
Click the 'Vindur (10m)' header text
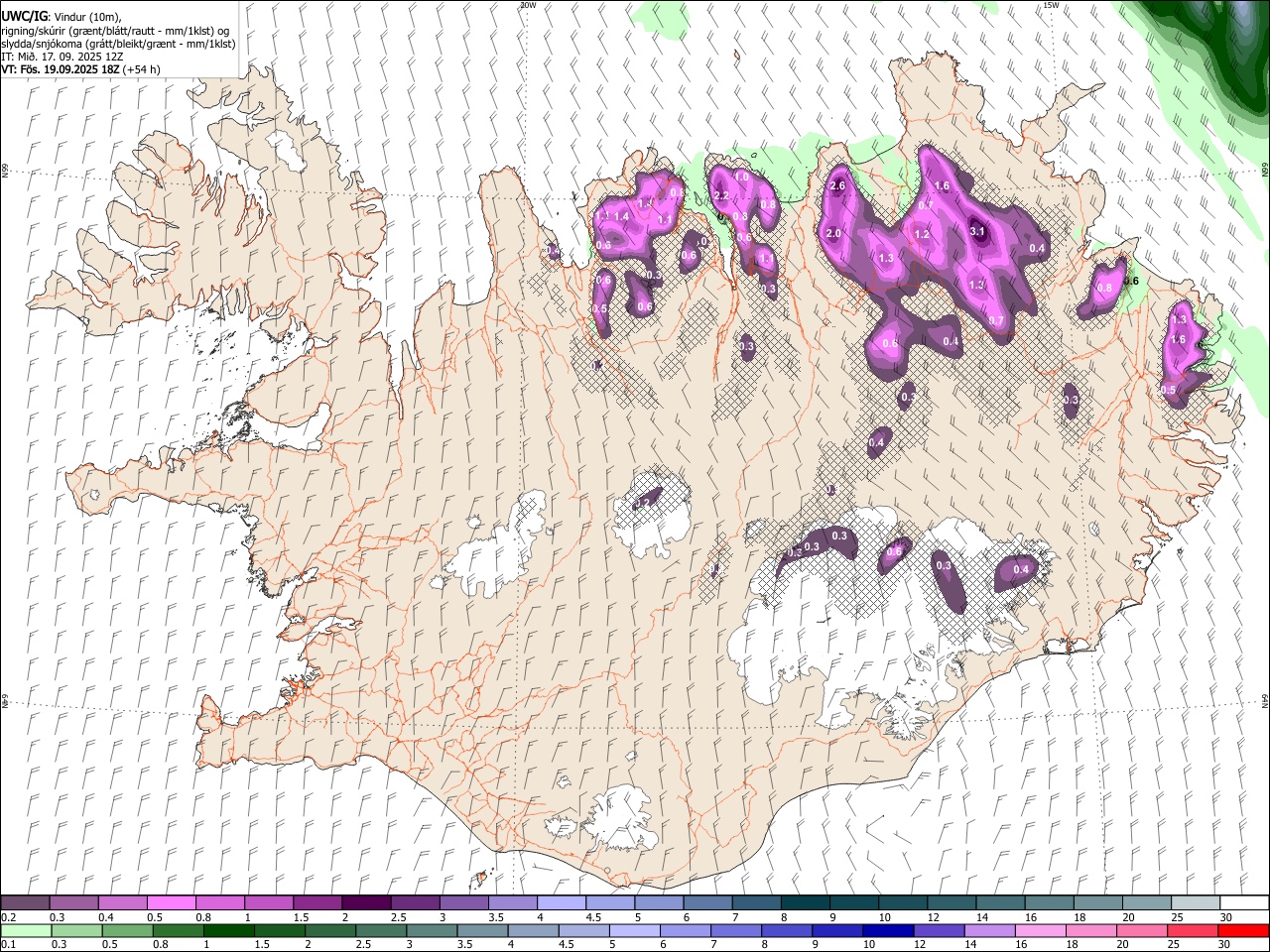point(86,17)
